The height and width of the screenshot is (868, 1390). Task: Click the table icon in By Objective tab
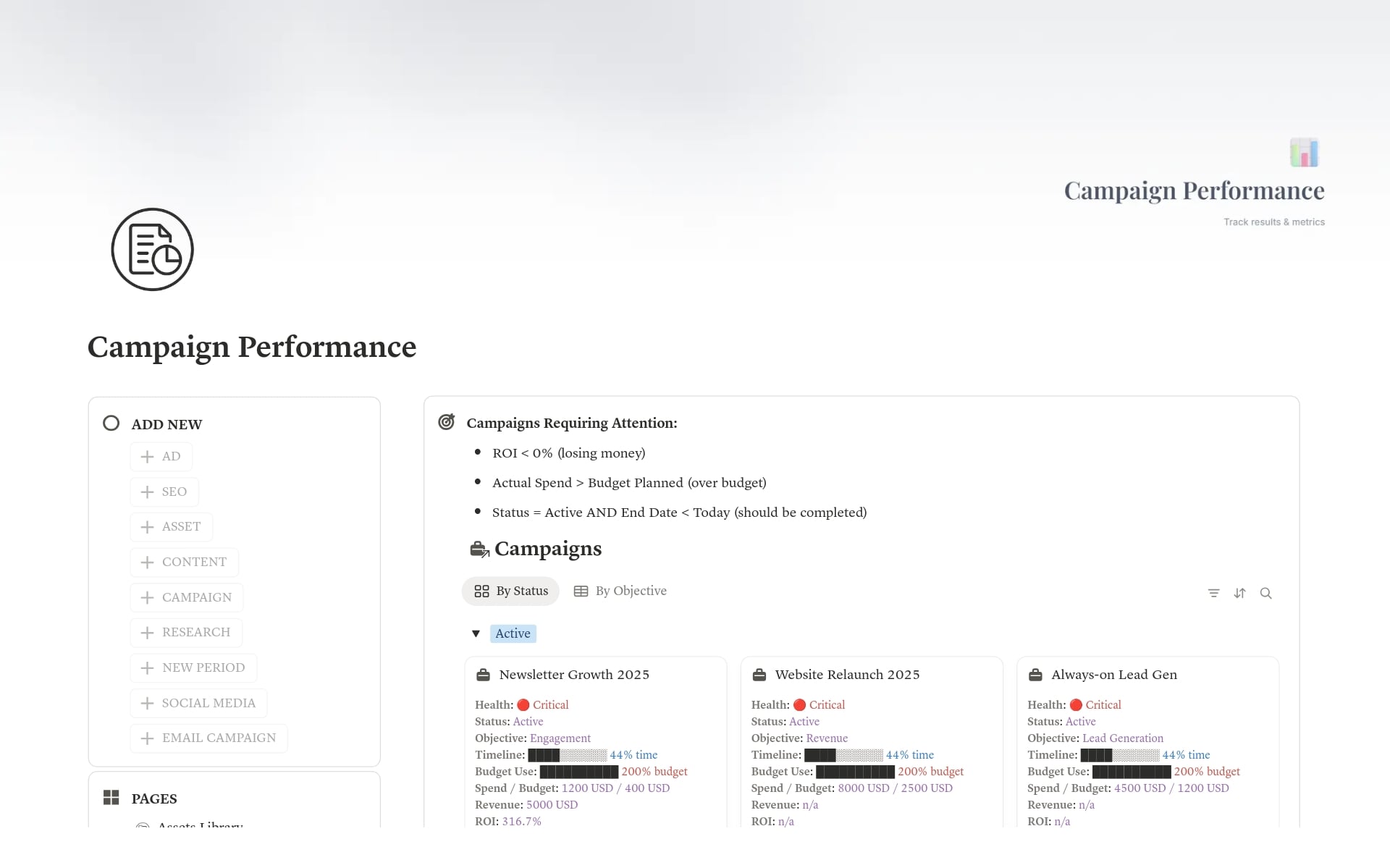581,591
